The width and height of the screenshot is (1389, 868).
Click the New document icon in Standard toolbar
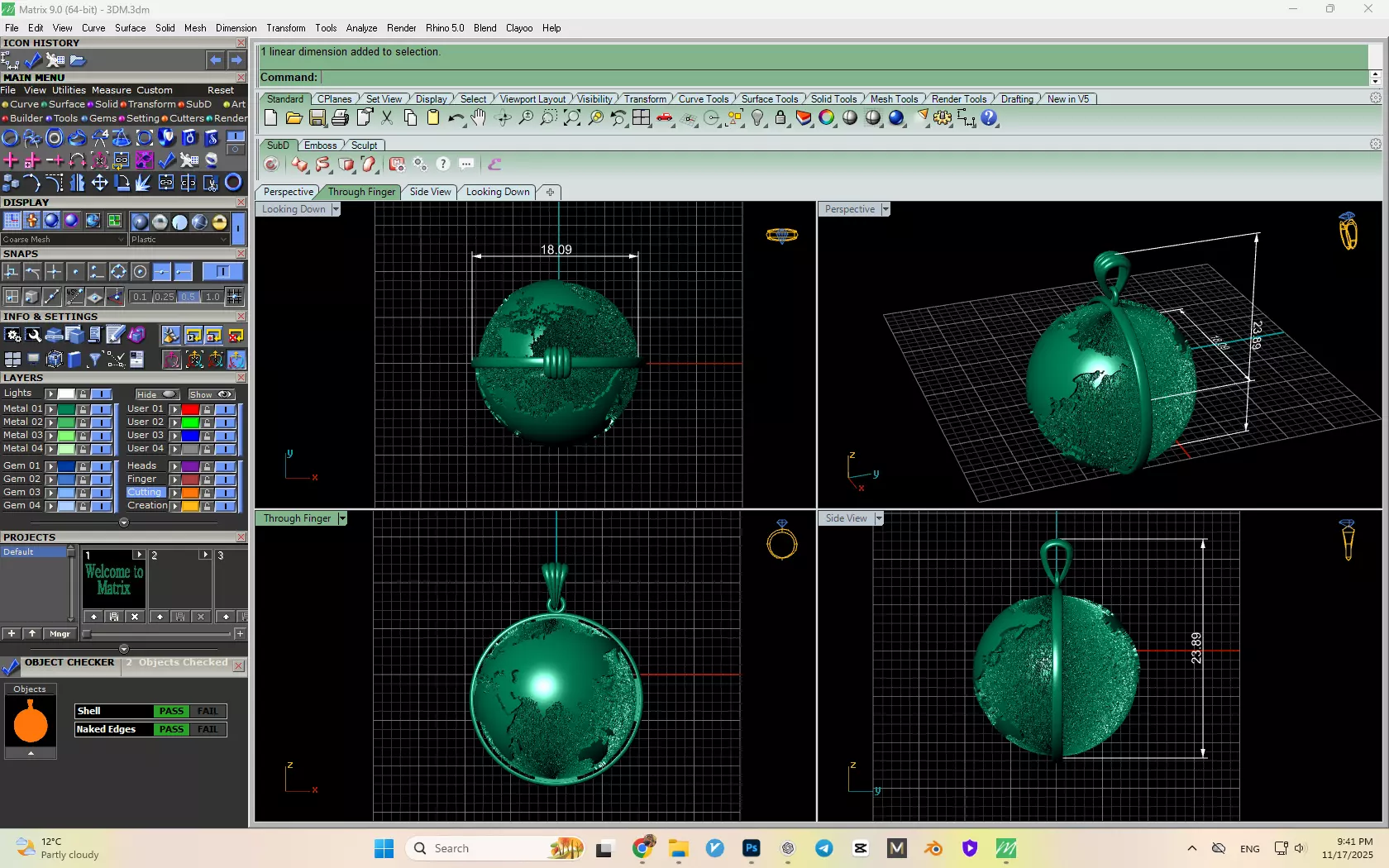(x=270, y=118)
